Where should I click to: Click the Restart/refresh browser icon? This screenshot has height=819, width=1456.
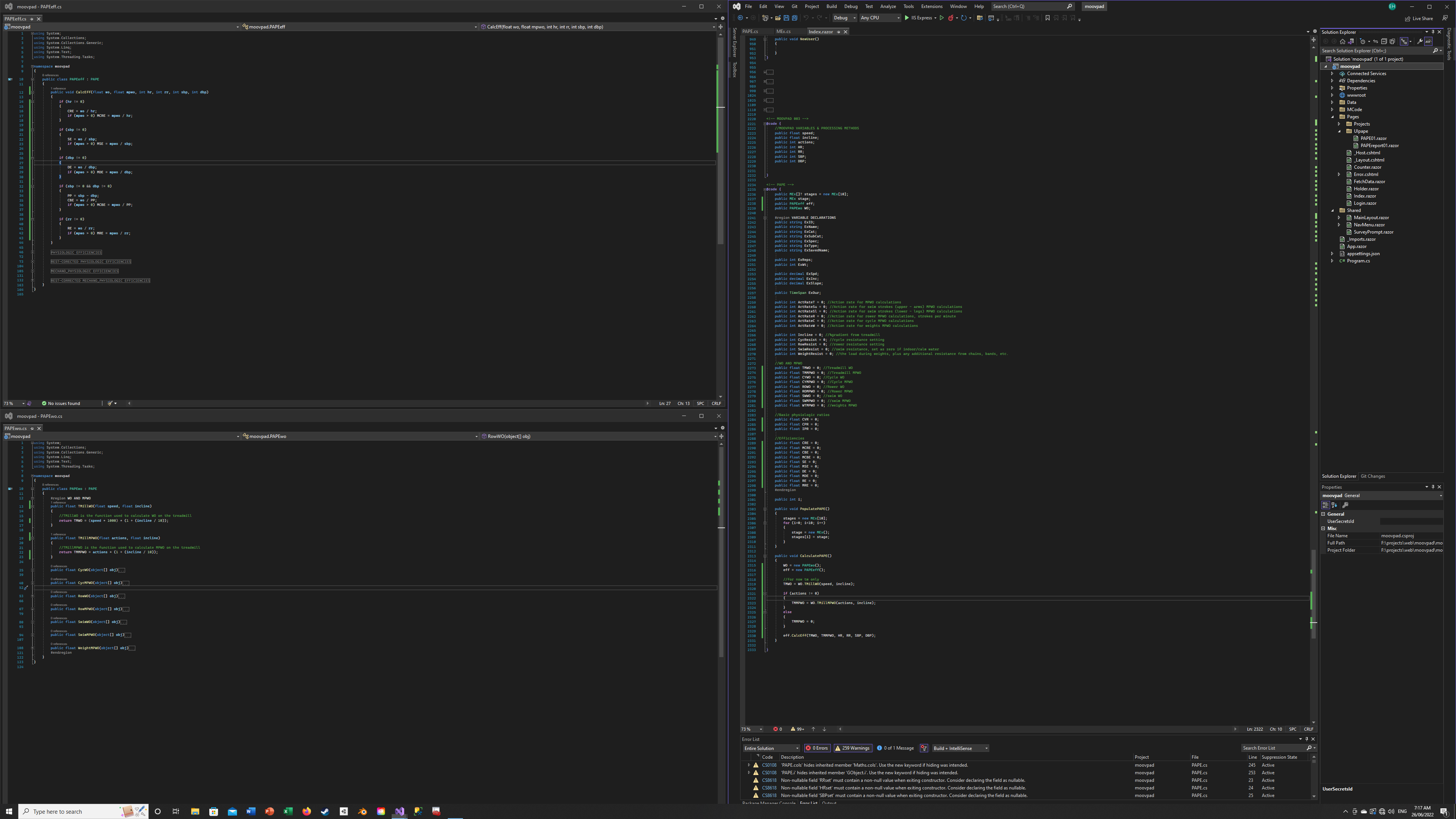[x=964, y=18]
